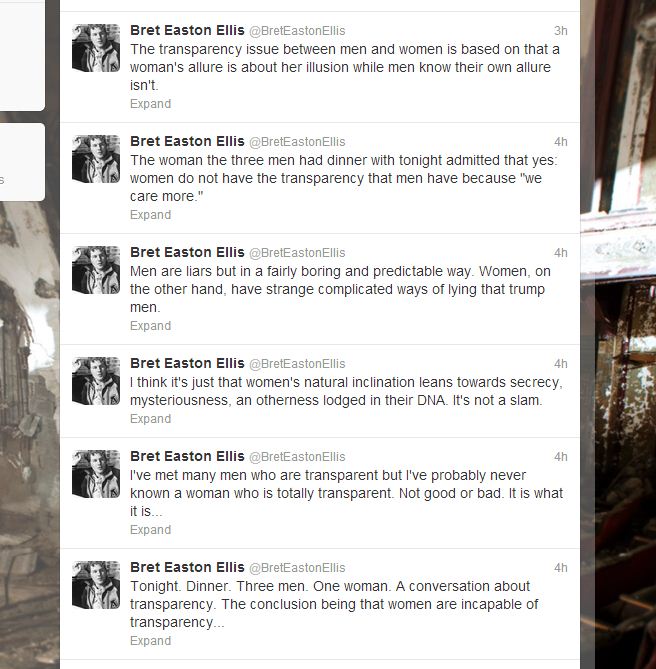Open Bret Easton Ellis name on top tweet
This screenshot has width=656, height=669.
click(187, 30)
